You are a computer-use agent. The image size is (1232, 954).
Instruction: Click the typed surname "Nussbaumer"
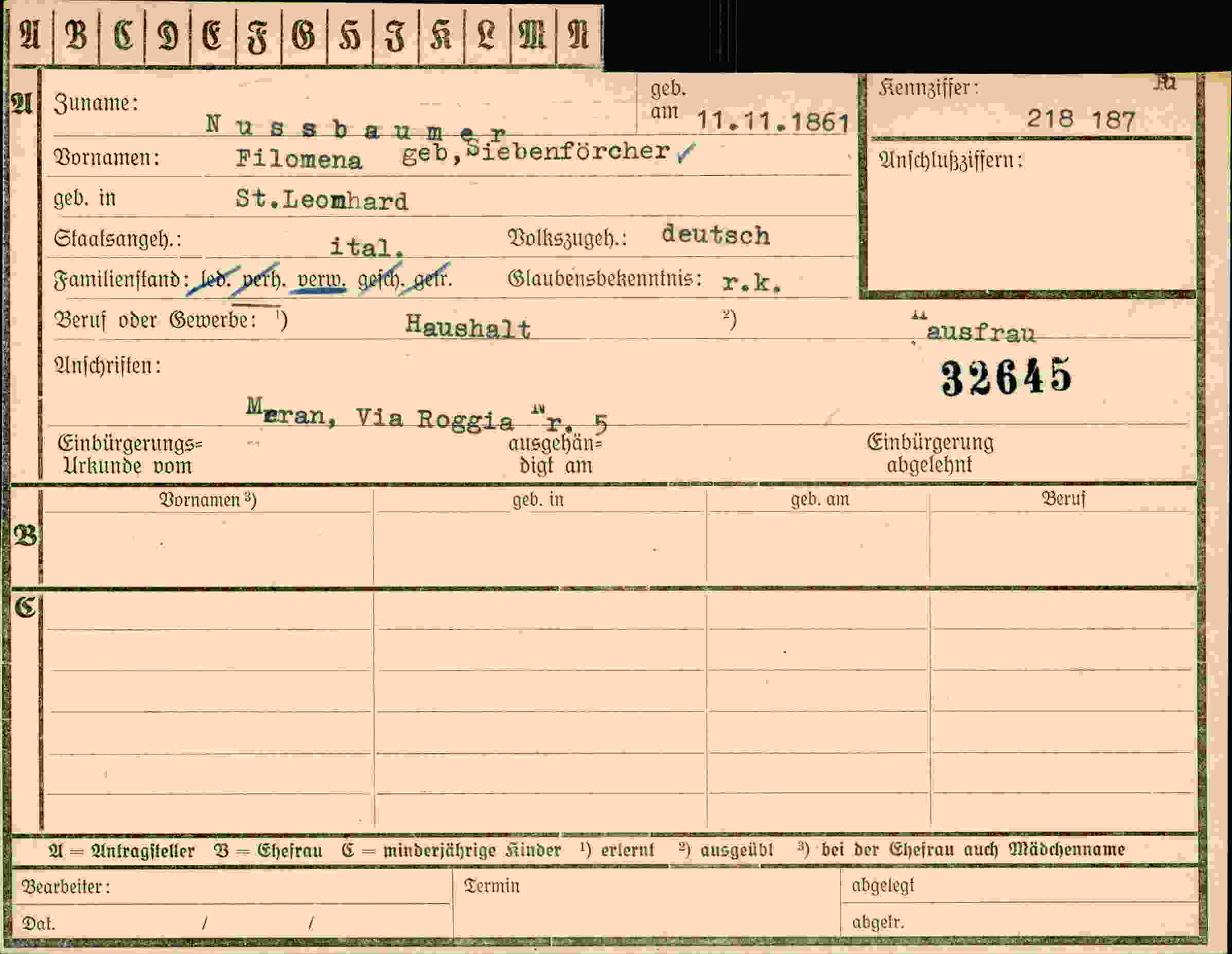[x=356, y=128]
